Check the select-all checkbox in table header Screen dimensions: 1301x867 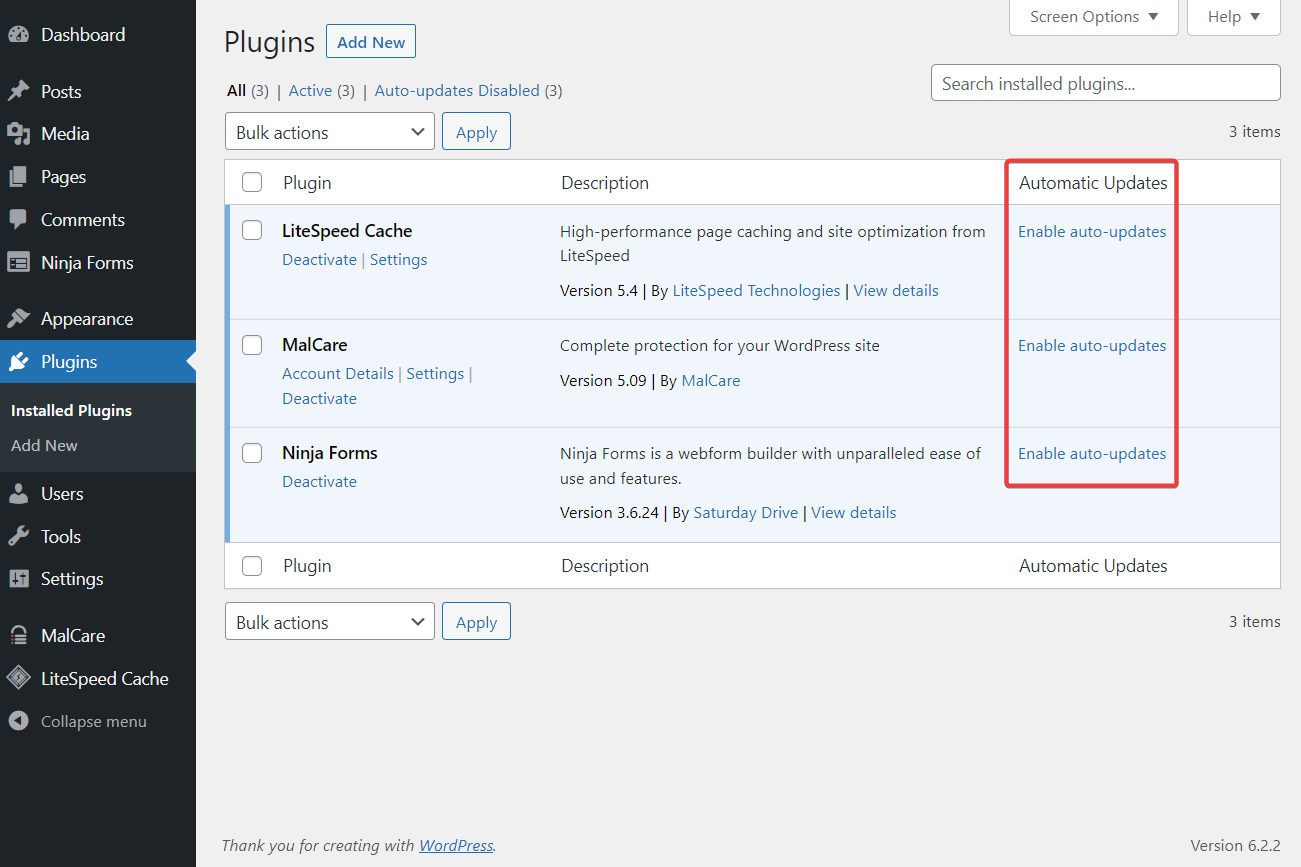click(252, 183)
